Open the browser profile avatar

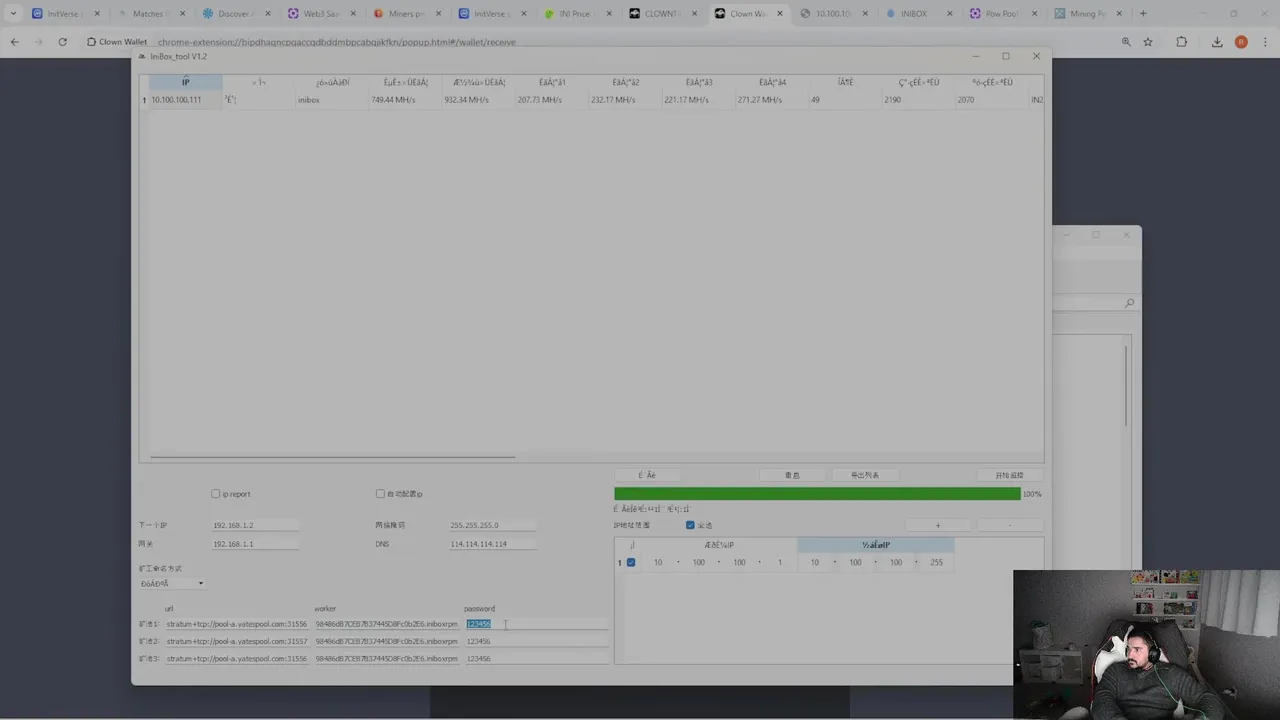1241,42
